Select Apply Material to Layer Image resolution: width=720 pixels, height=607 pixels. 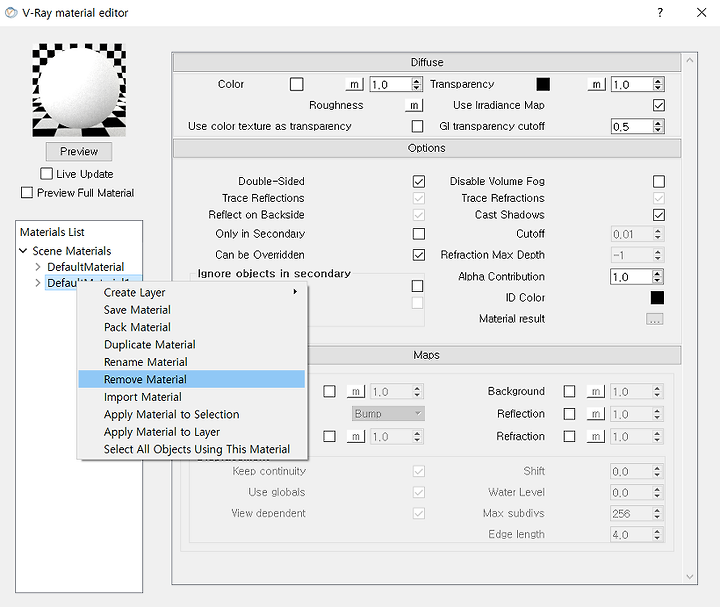coord(162,432)
